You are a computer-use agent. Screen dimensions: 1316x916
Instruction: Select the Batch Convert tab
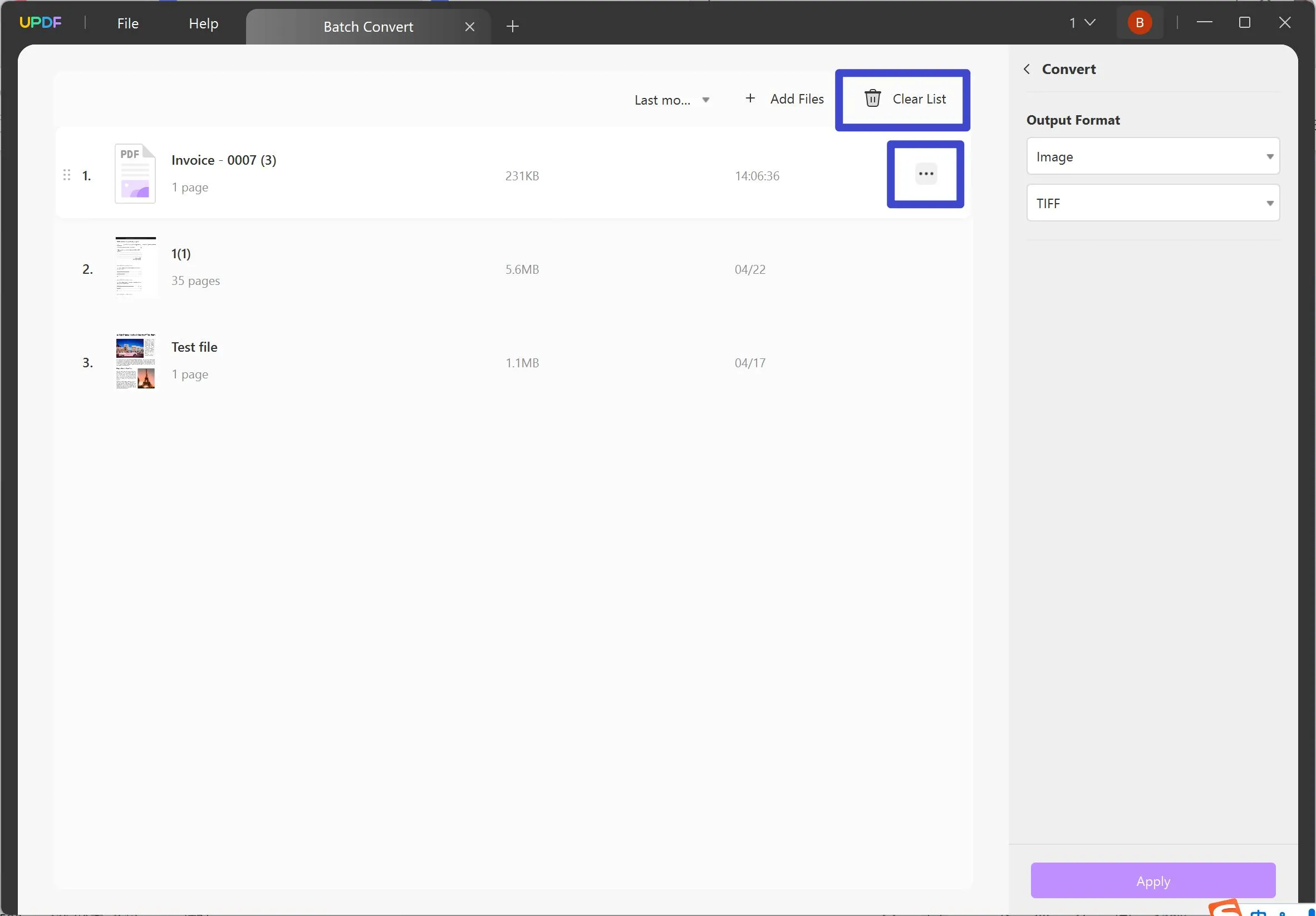pos(368,26)
